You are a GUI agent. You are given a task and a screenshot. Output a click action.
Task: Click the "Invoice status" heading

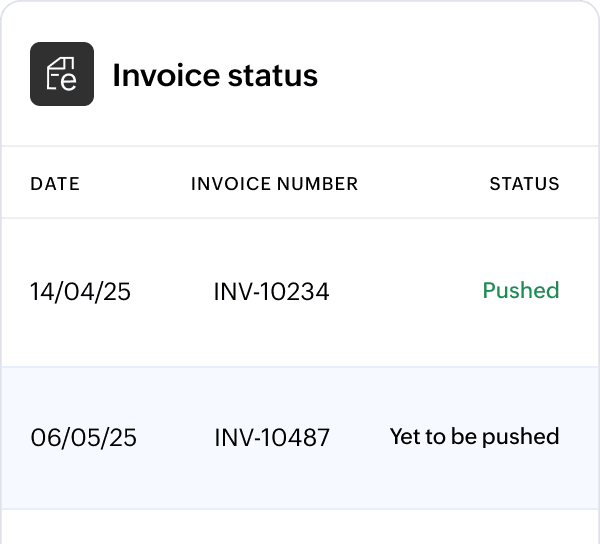[x=215, y=75]
